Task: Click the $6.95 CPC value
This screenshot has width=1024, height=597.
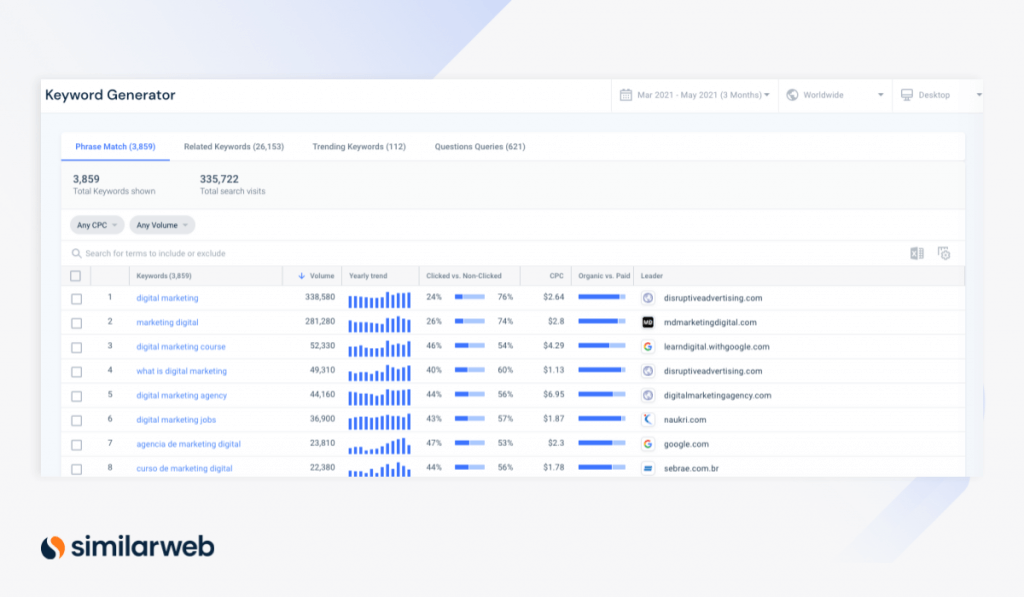Action: pyautogui.click(x=554, y=395)
